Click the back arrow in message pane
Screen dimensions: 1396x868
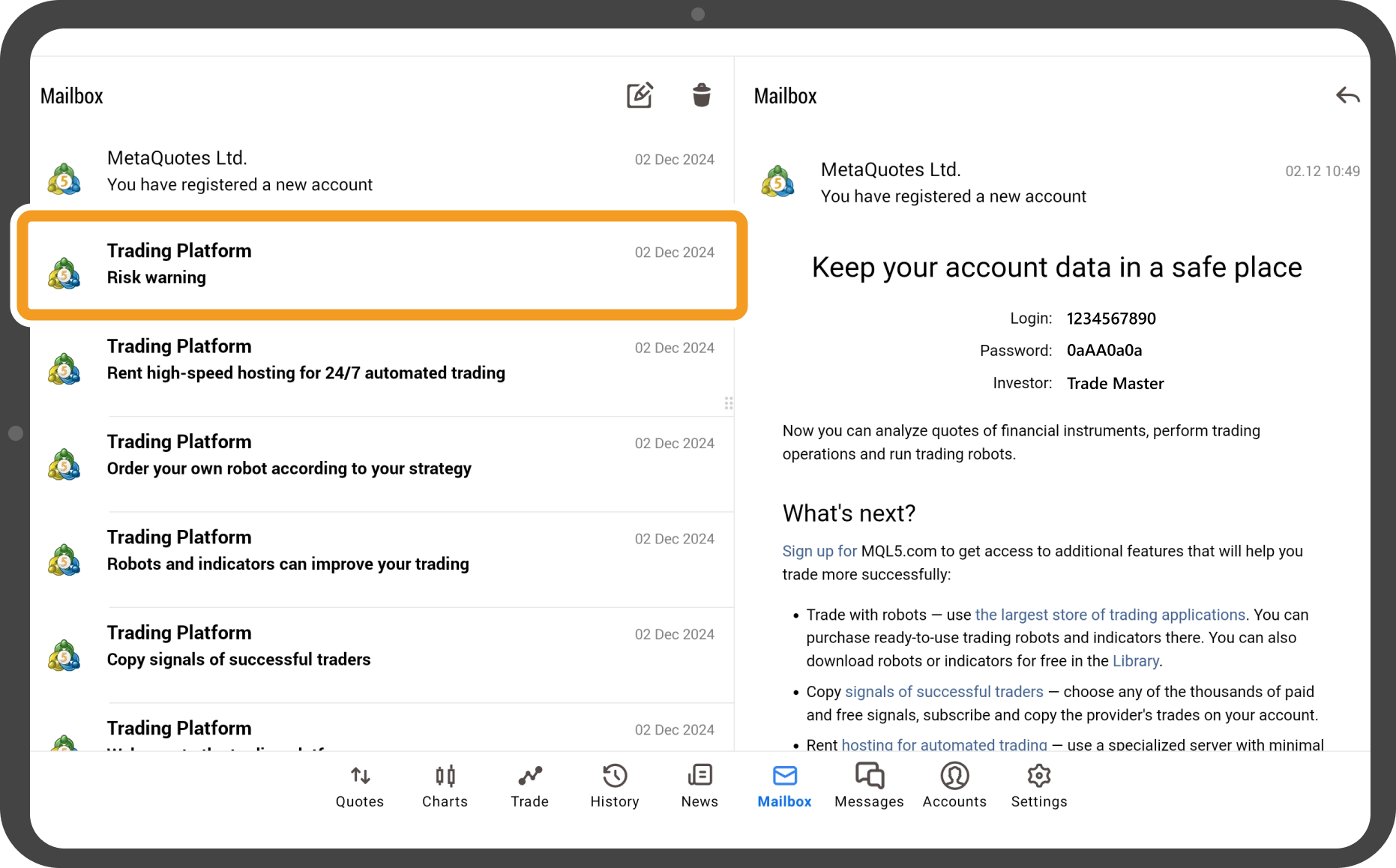point(1347,96)
